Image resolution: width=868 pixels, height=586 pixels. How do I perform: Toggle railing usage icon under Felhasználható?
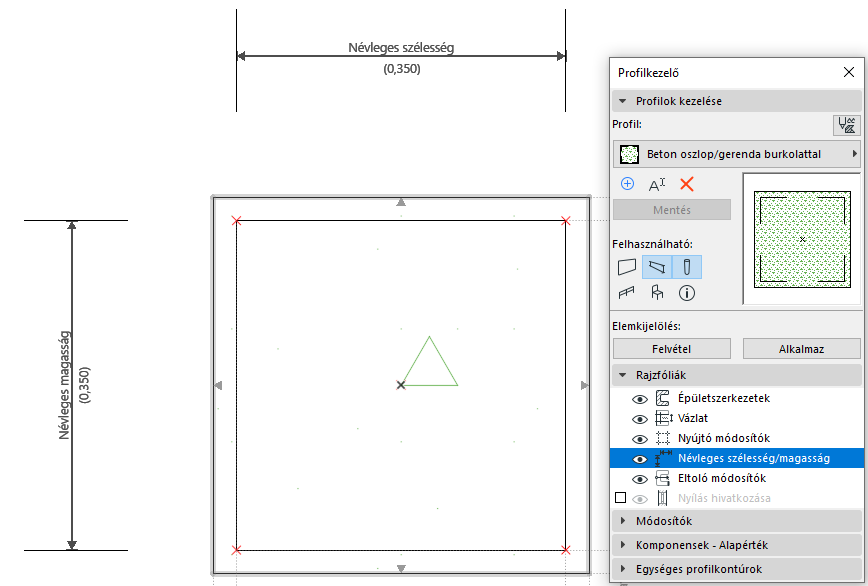(x=626, y=293)
